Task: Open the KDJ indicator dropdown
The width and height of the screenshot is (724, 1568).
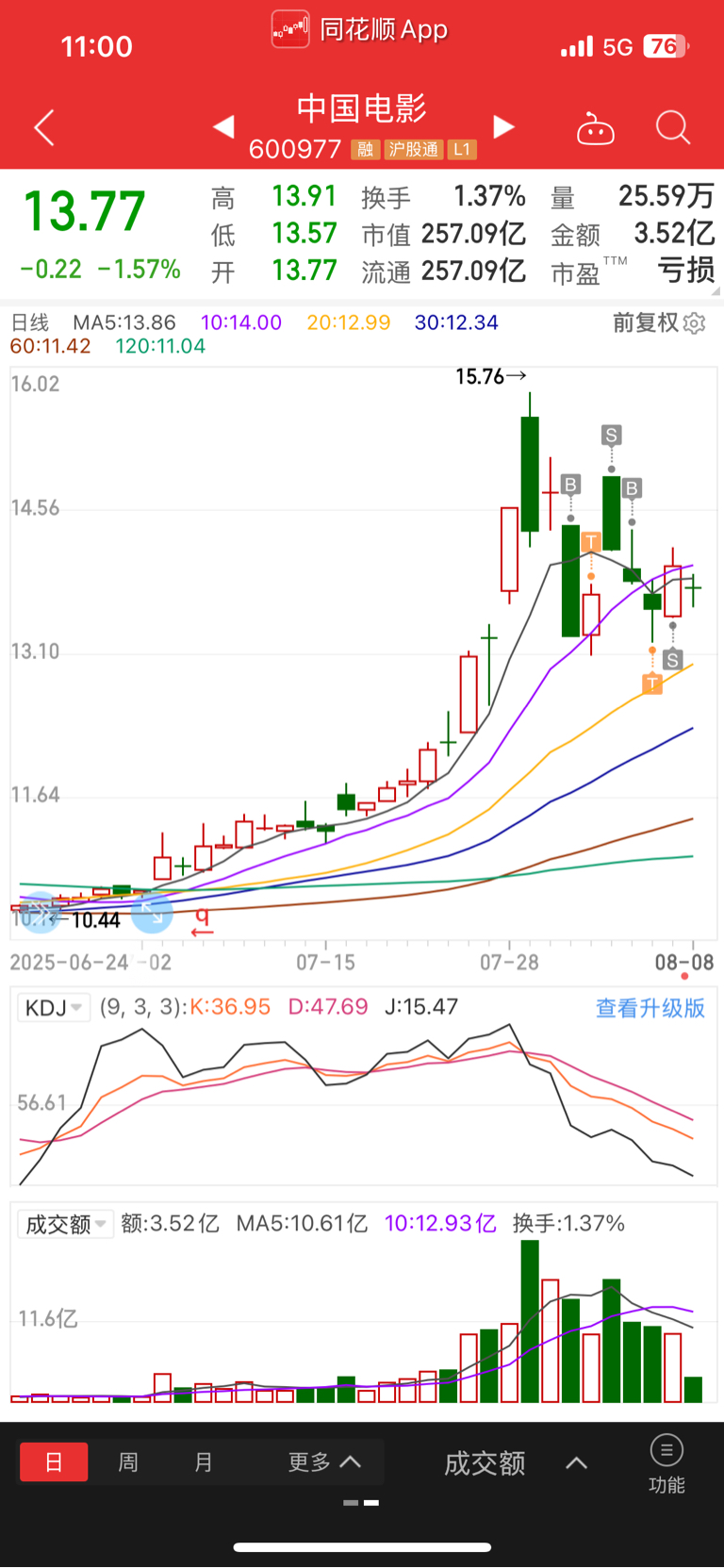Action: pyautogui.click(x=54, y=1008)
